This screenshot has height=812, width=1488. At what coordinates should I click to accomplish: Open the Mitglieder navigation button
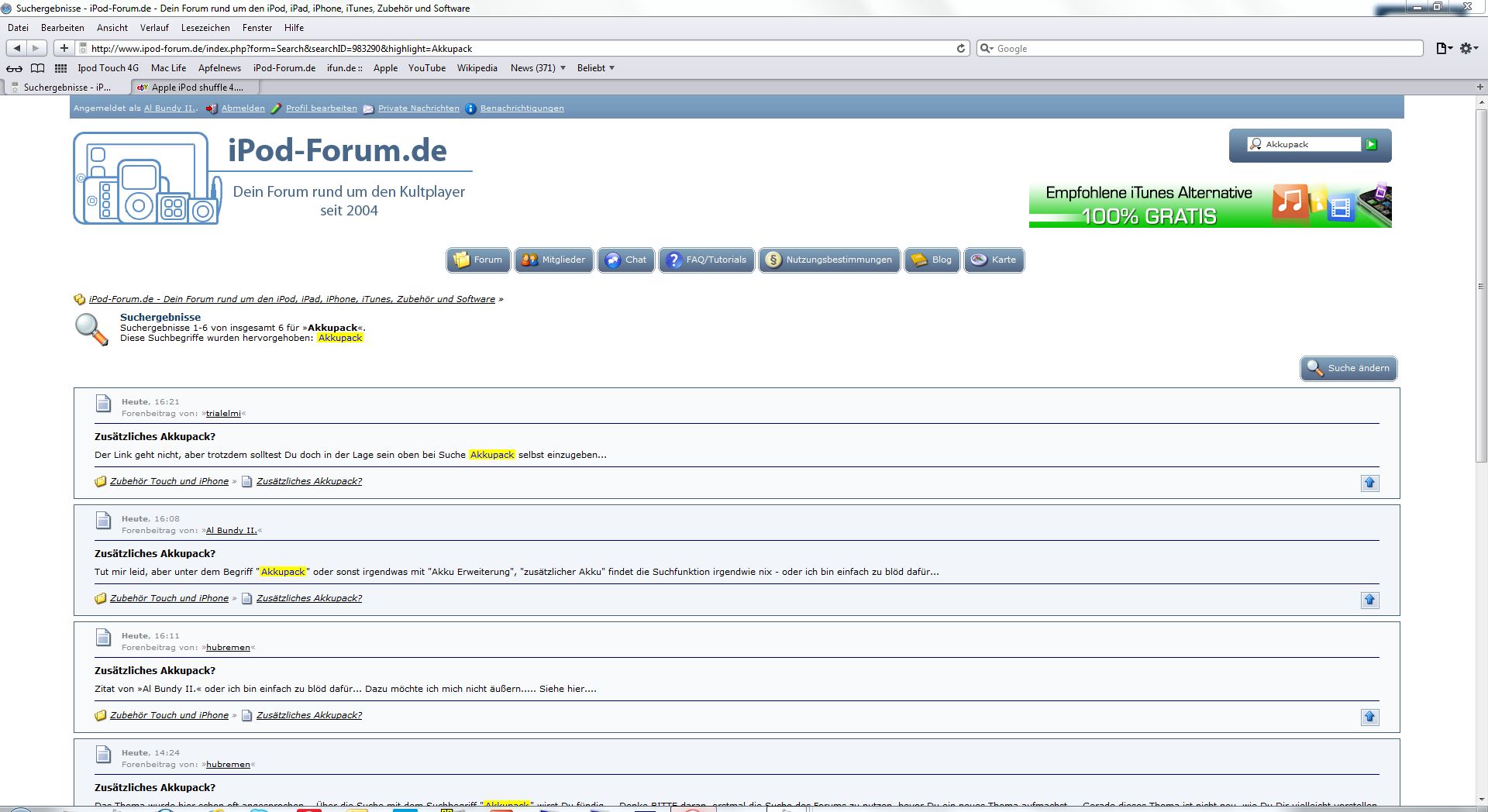(554, 260)
